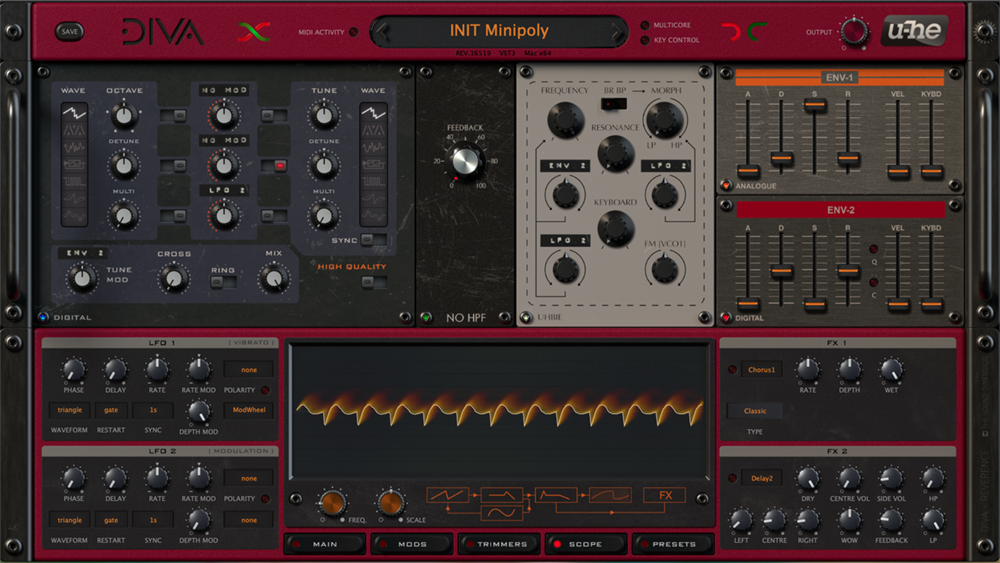The image size is (1000, 563).
Task: Open the ENV 2 tune mod source selector
Action: pyautogui.click(x=83, y=253)
